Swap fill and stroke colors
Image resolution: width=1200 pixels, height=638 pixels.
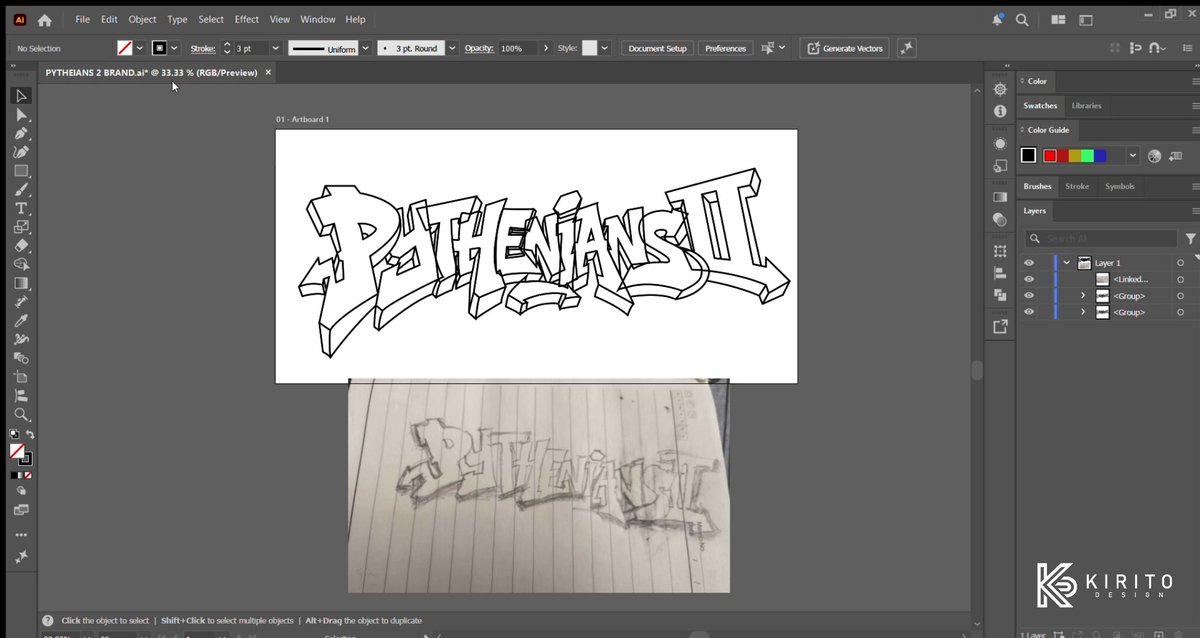(x=30, y=435)
